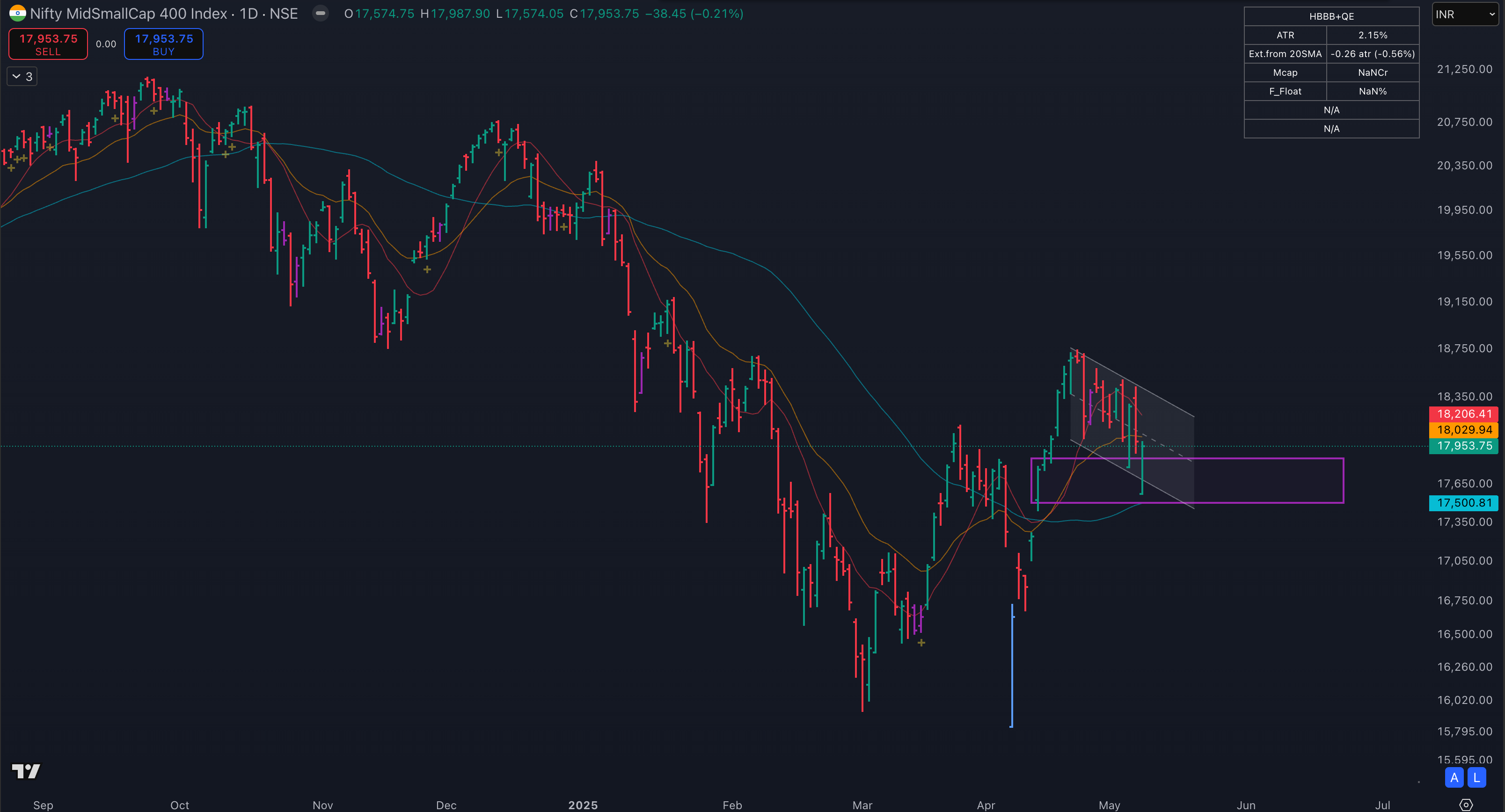Screen dimensions: 1505x812
Task: Click the green 17,953.75 last price label
Action: (x=1463, y=445)
